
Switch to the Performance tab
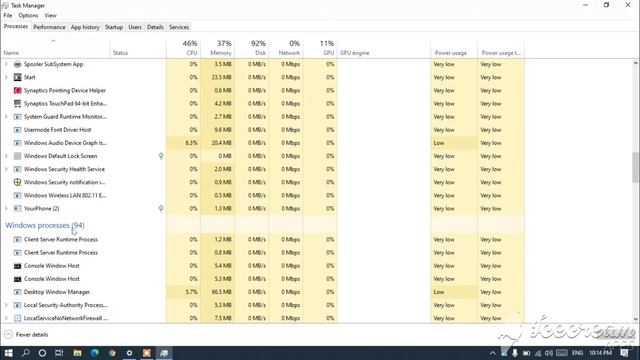tap(49, 27)
